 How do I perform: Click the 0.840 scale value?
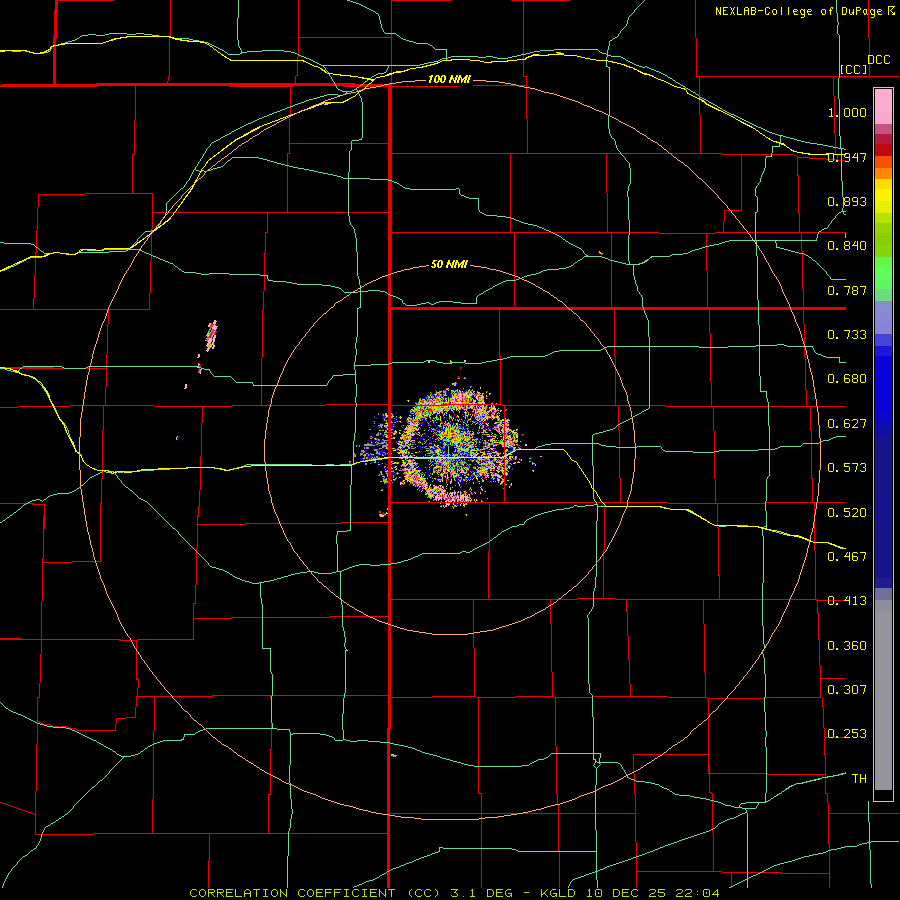coord(847,246)
